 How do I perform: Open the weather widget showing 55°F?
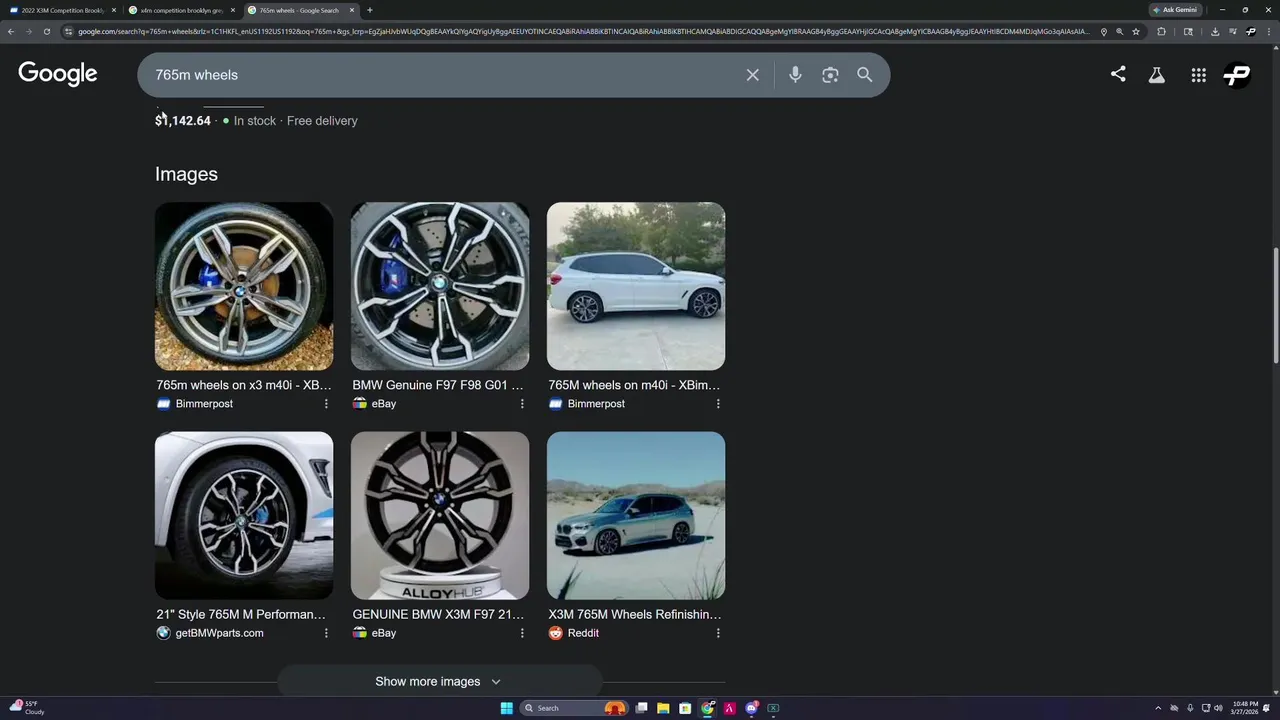(x=28, y=708)
